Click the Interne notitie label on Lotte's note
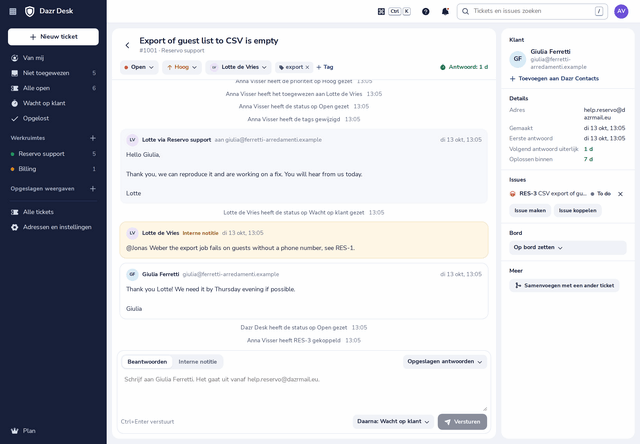640x444 pixels. [200, 233]
